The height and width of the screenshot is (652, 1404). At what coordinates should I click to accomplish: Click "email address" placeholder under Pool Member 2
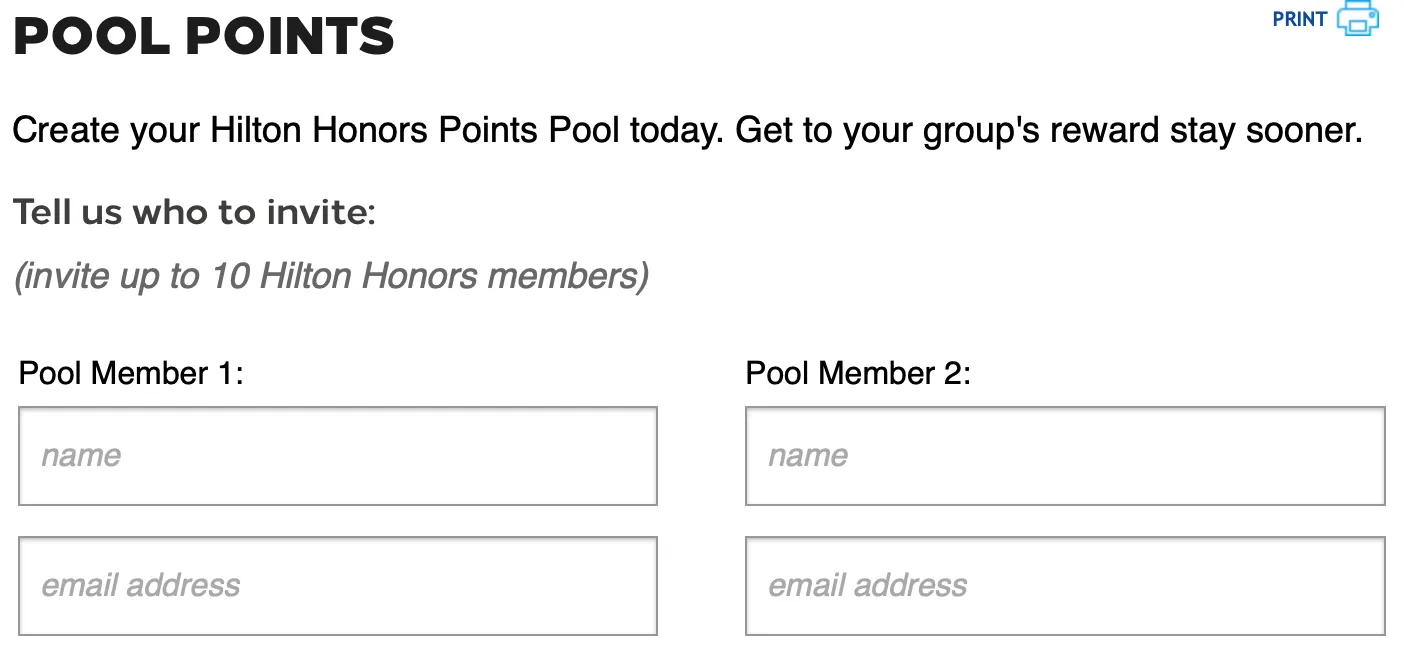click(868, 586)
